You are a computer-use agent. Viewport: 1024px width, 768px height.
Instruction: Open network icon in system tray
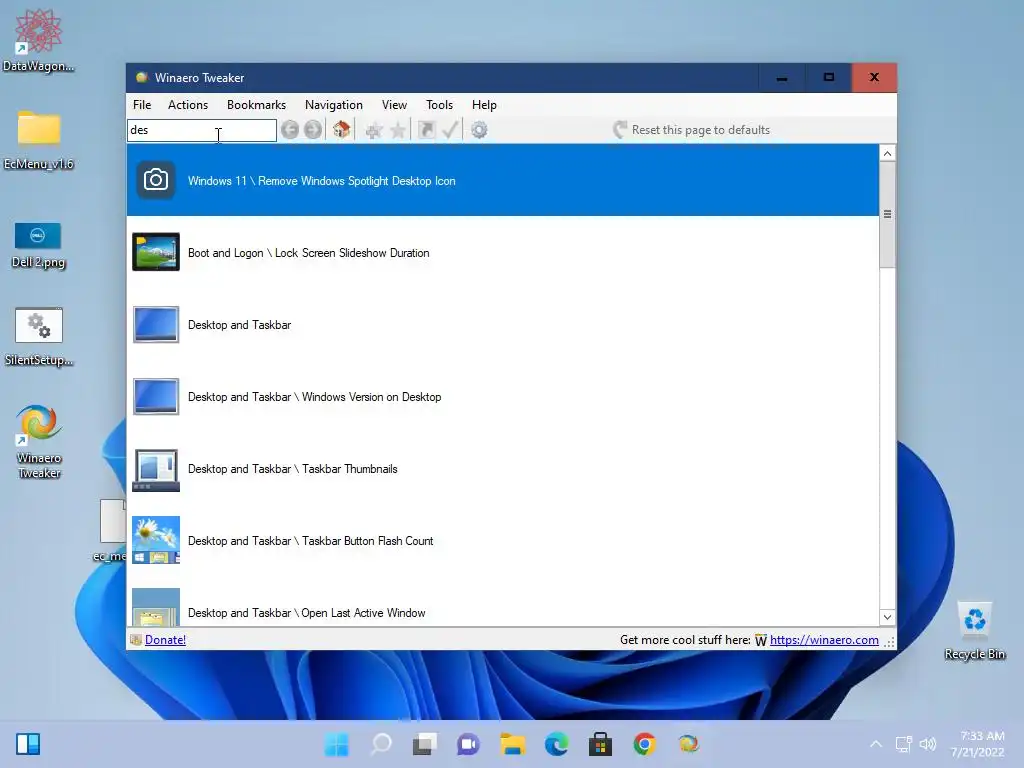[x=903, y=744]
